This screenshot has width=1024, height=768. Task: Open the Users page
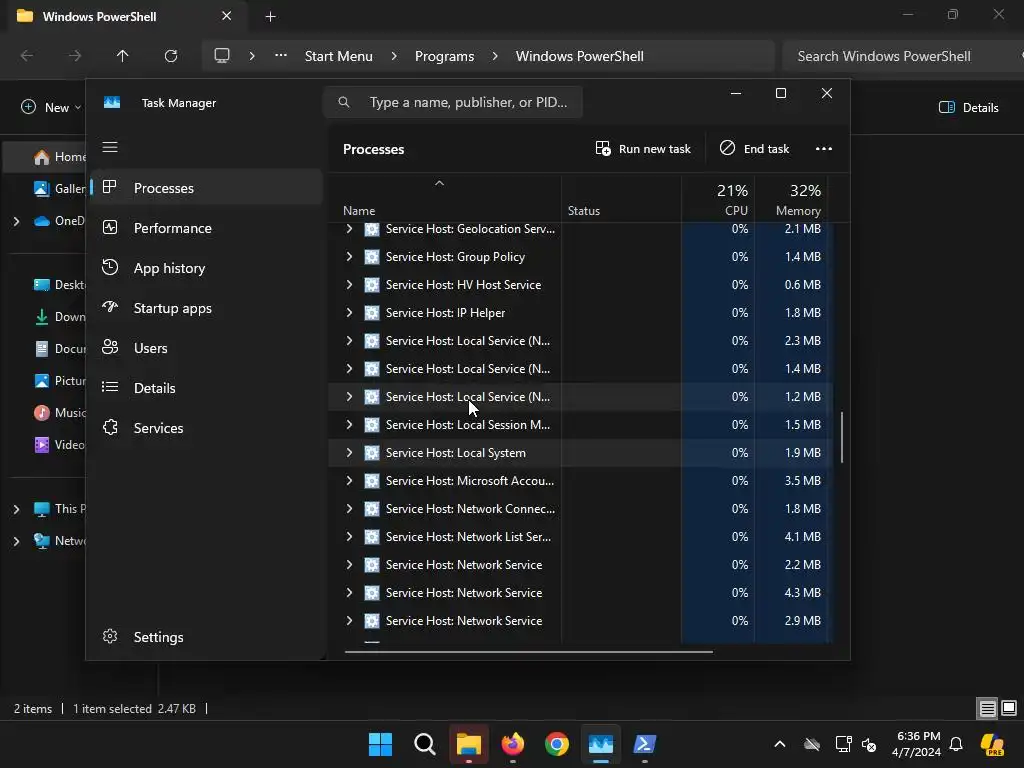(x=206, y=348)
